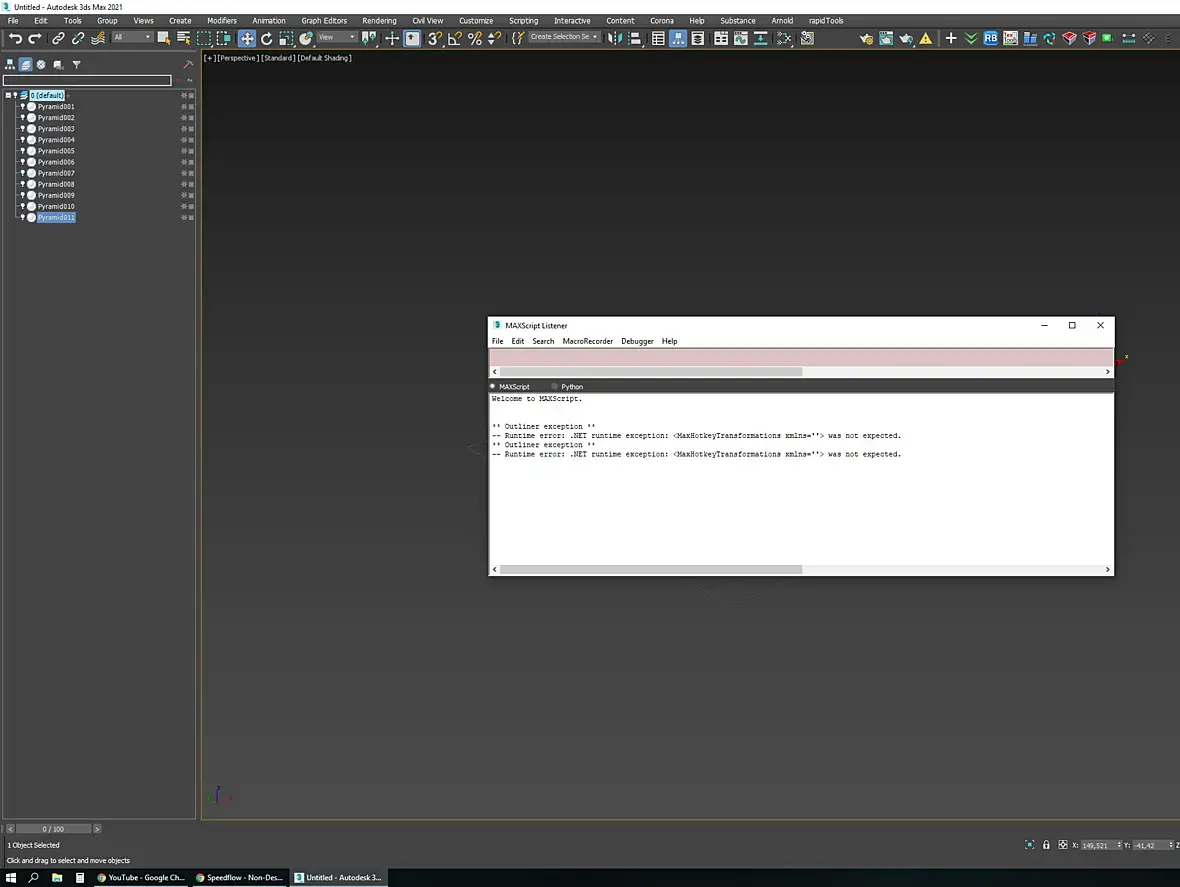Open the selection filter All dropdown
1180x887 pixels.
pyautogui.click(x=132, y=37)
